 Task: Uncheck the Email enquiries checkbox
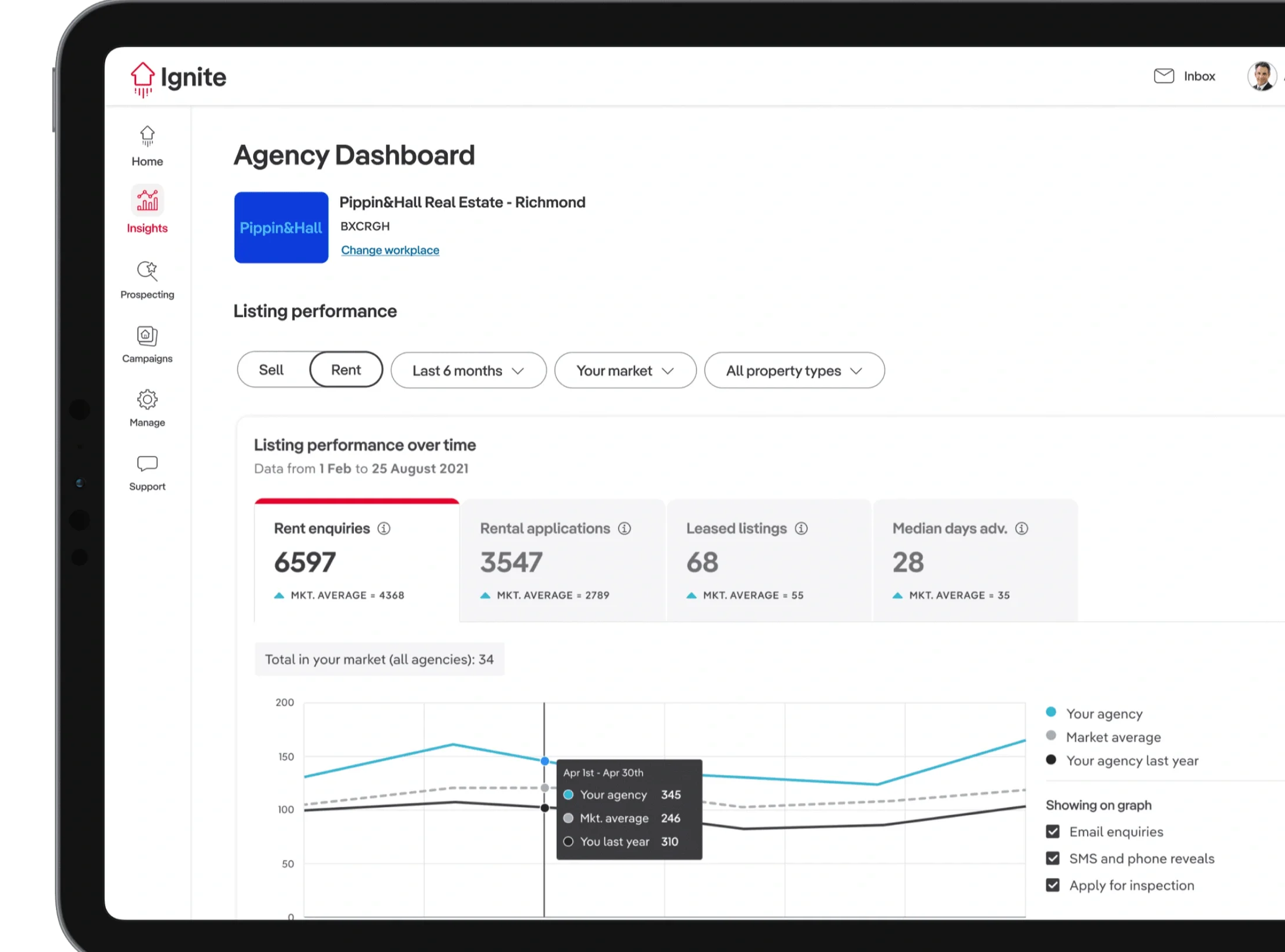1053,832
